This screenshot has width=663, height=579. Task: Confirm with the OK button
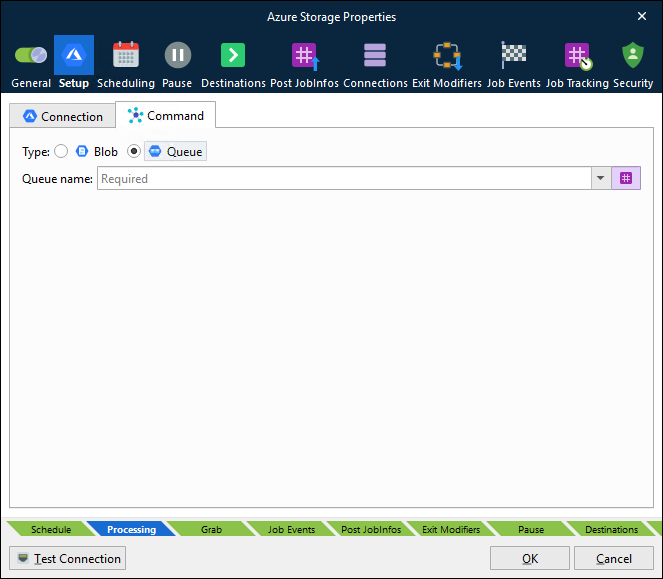[x=530, y=558]
